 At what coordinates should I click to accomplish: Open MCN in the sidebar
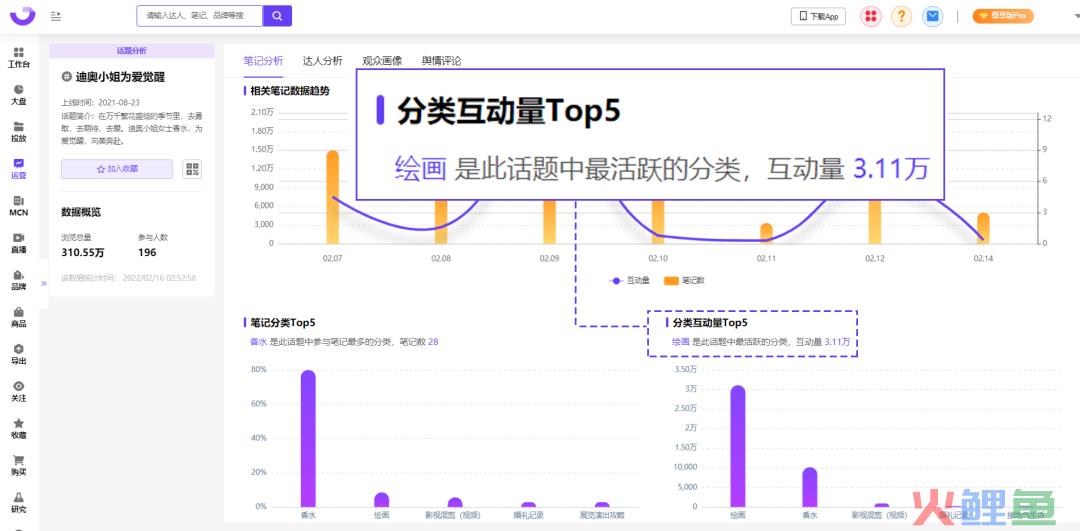(19, 207)
